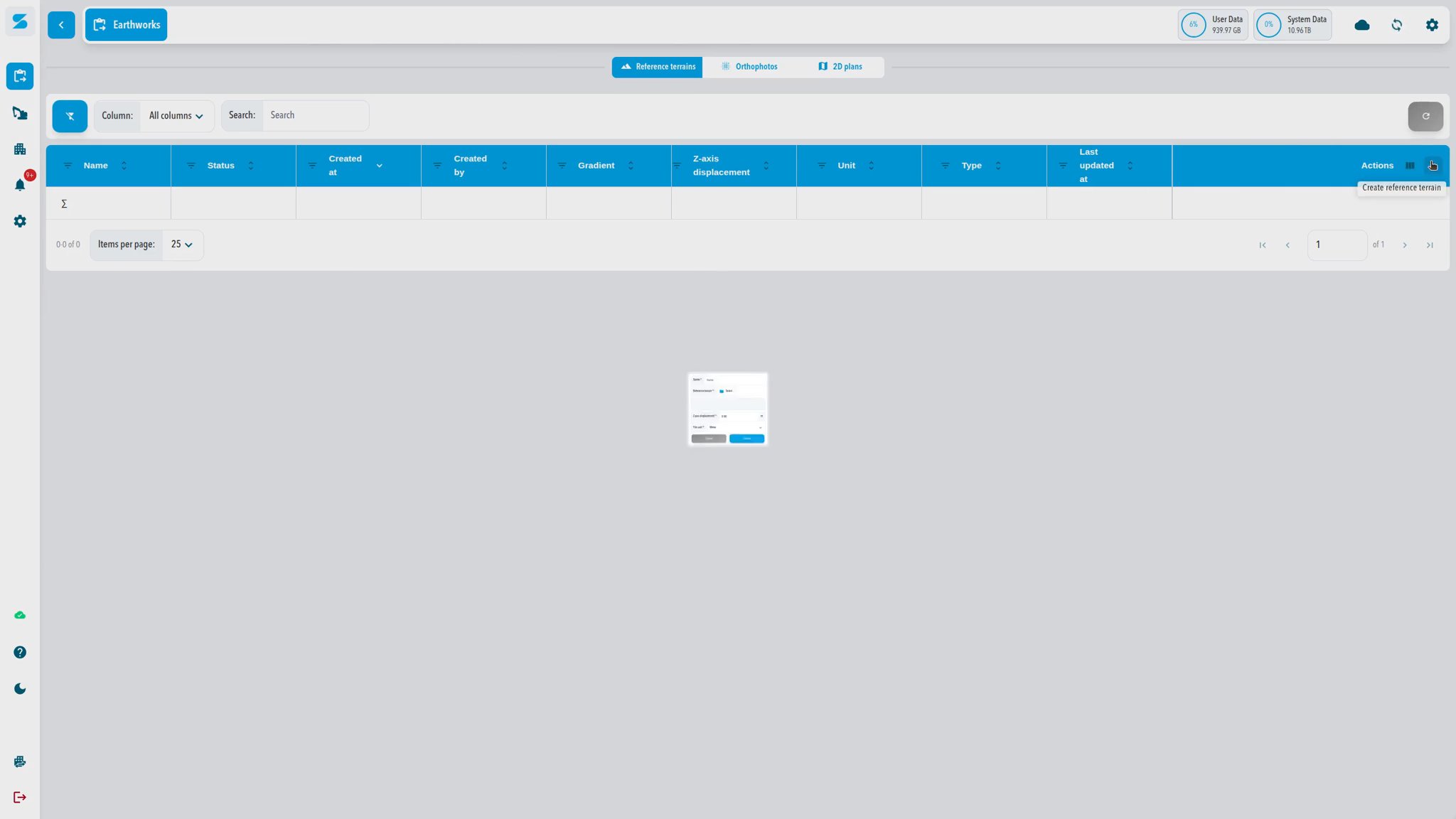Image resolution: width=1456 pixels, height=819 pixels.
Task: Click the clear filters button
Action: tap(70, 116)
